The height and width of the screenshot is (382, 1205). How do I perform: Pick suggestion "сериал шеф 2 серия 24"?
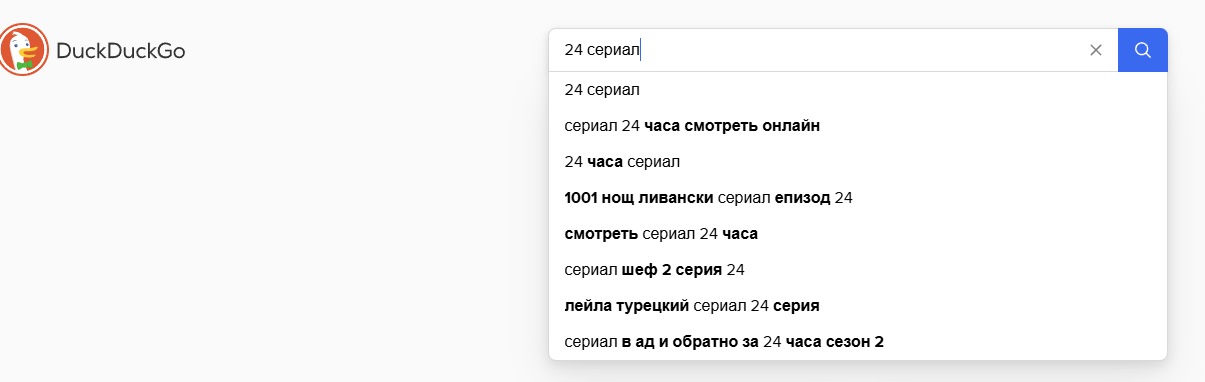pyautogui.click(x=858, y=270)
